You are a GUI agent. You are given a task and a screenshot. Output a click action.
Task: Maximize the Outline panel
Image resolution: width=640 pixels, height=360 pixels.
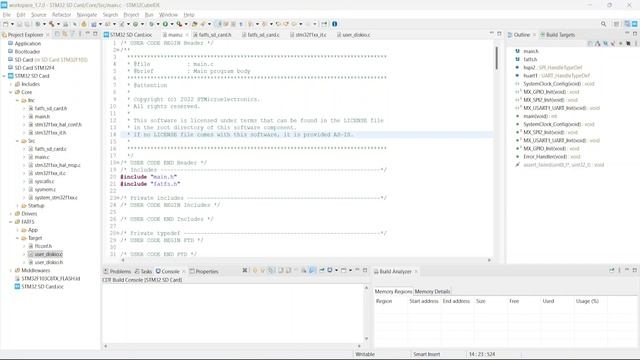click(x=635, y=34)
